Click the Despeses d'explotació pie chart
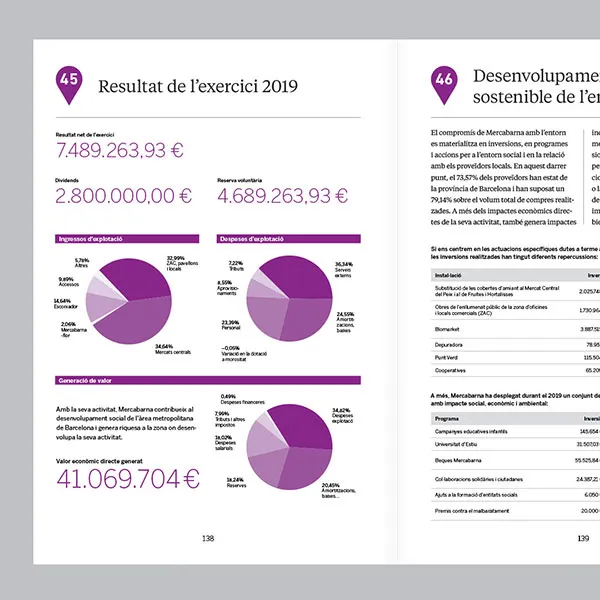 tap(289, 298)
